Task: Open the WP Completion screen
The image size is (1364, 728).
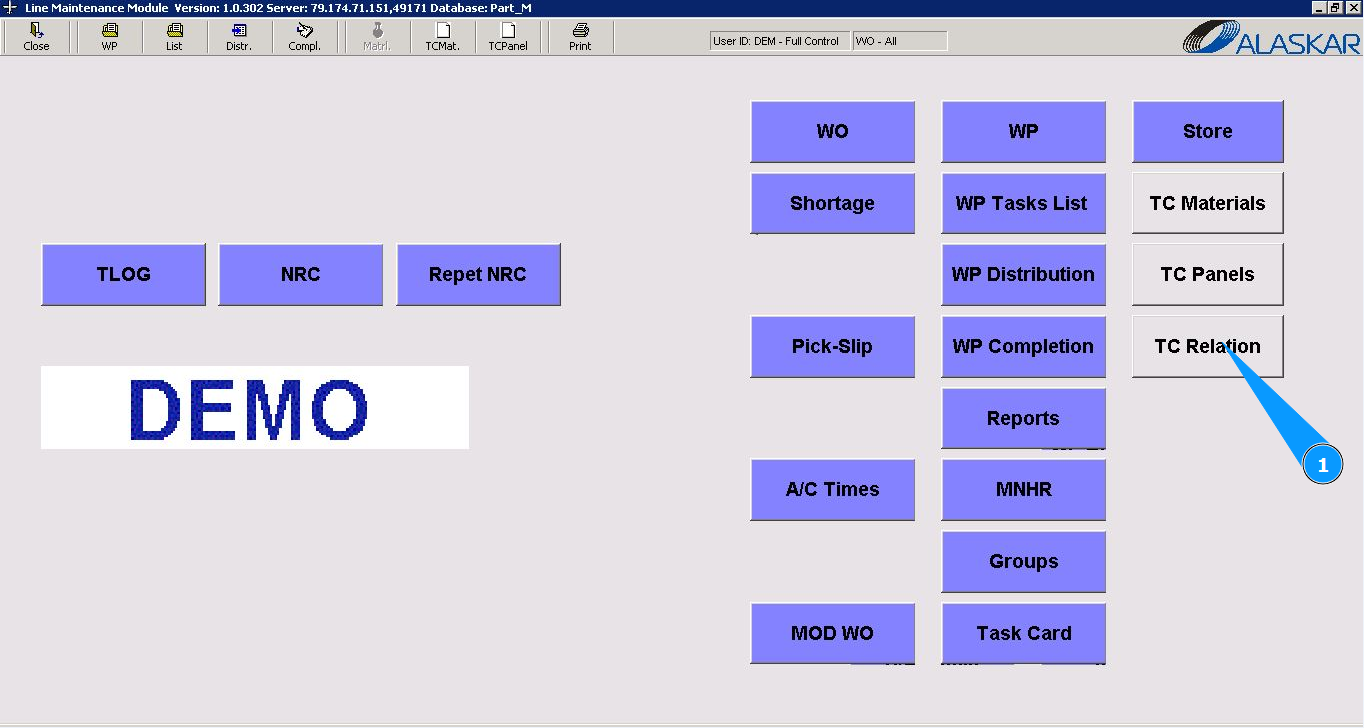Action: [x=1023, y=346]
